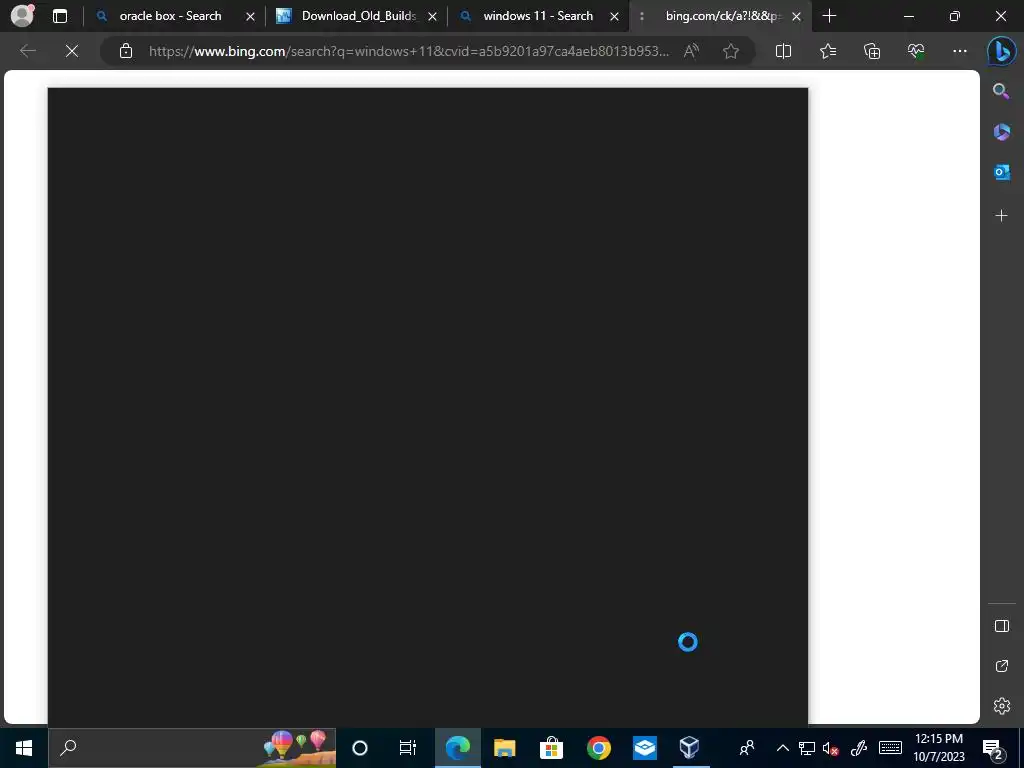Open Settings and more ellipsis menu
Screen dimensions: 1024x768
[x=959, y=51]
